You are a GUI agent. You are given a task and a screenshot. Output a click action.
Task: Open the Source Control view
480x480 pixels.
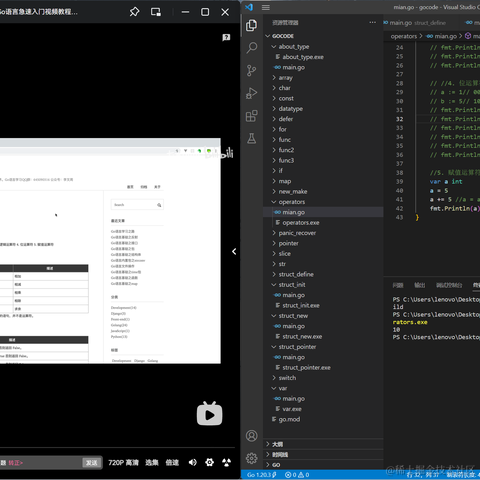[251, 70]
